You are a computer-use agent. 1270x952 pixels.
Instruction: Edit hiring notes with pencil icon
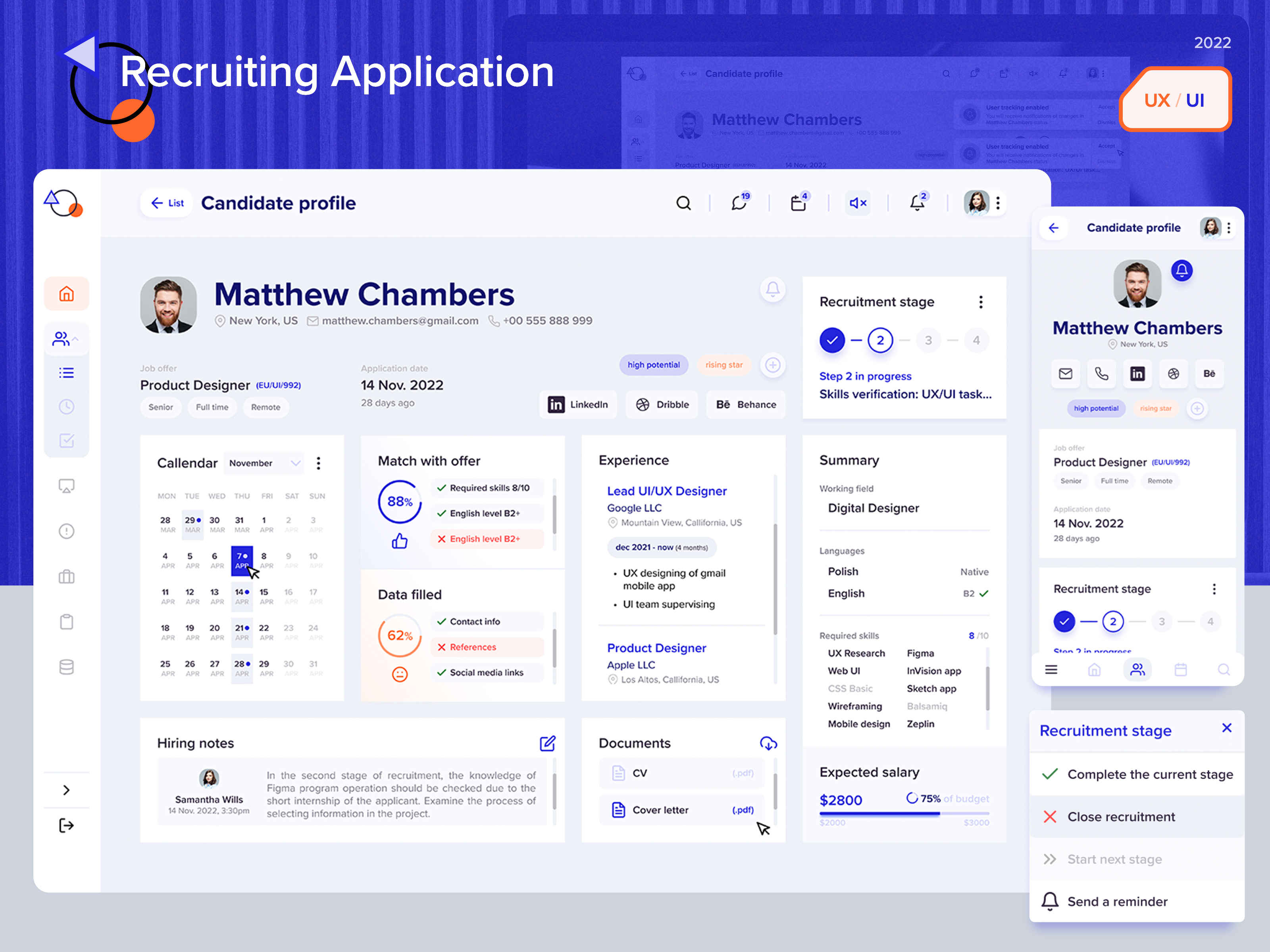pyautogui.click(x=547, y=744)
